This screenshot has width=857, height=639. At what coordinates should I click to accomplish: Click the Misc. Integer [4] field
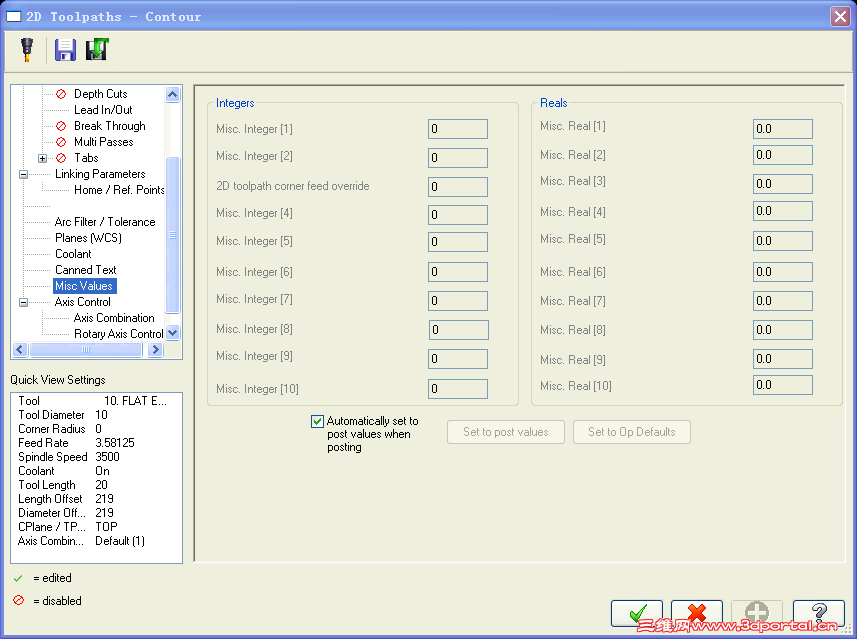[x=457, y=215]
